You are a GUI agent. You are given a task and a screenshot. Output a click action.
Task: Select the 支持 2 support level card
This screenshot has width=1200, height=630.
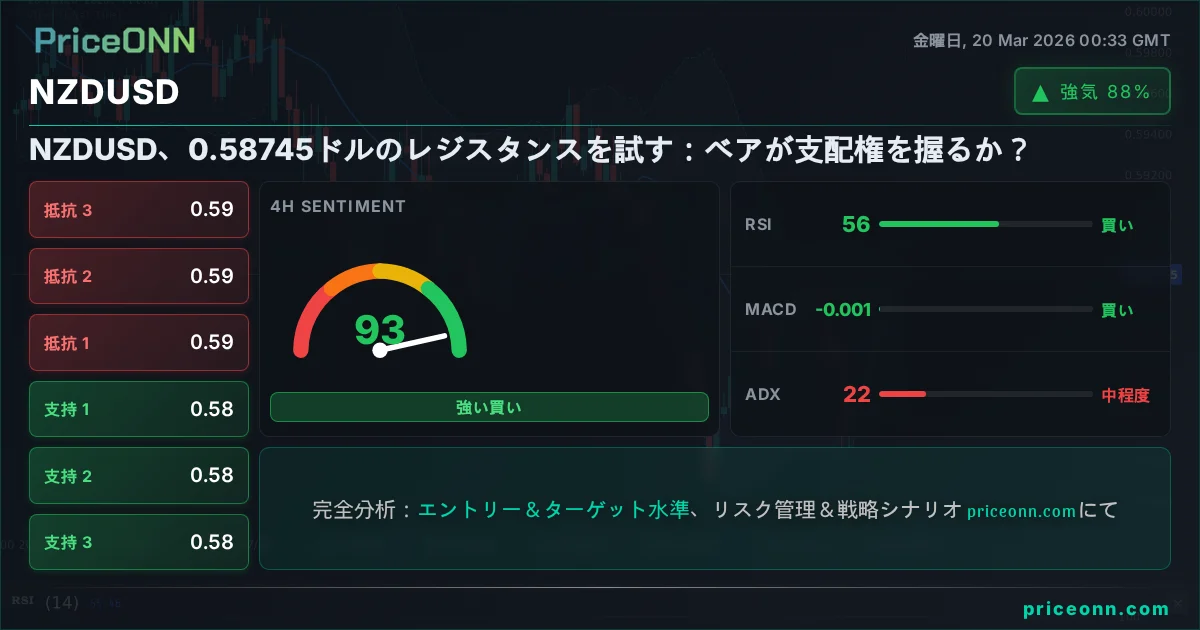click(139, 475)
